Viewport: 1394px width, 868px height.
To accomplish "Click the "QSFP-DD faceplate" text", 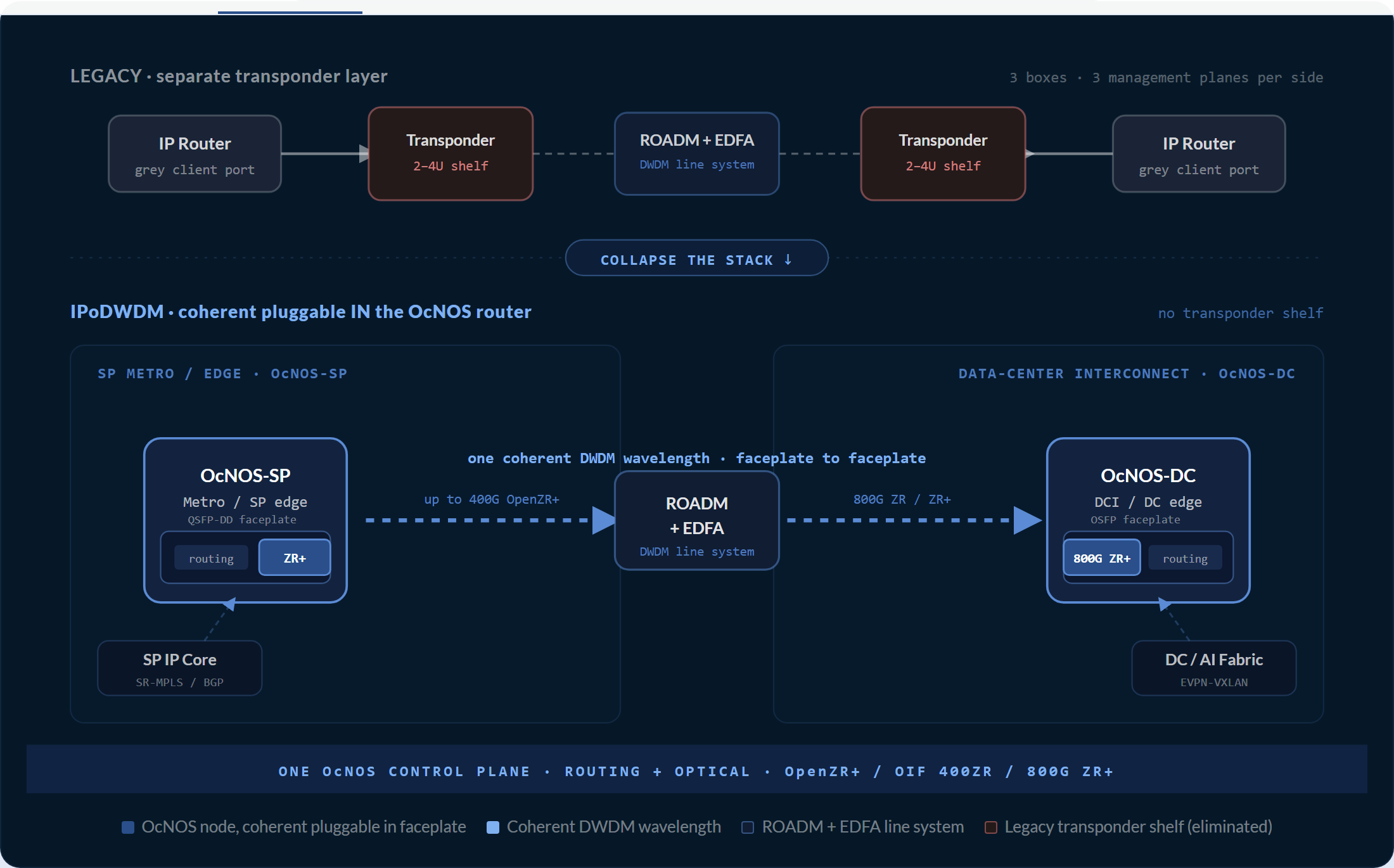I will (242, 520).
